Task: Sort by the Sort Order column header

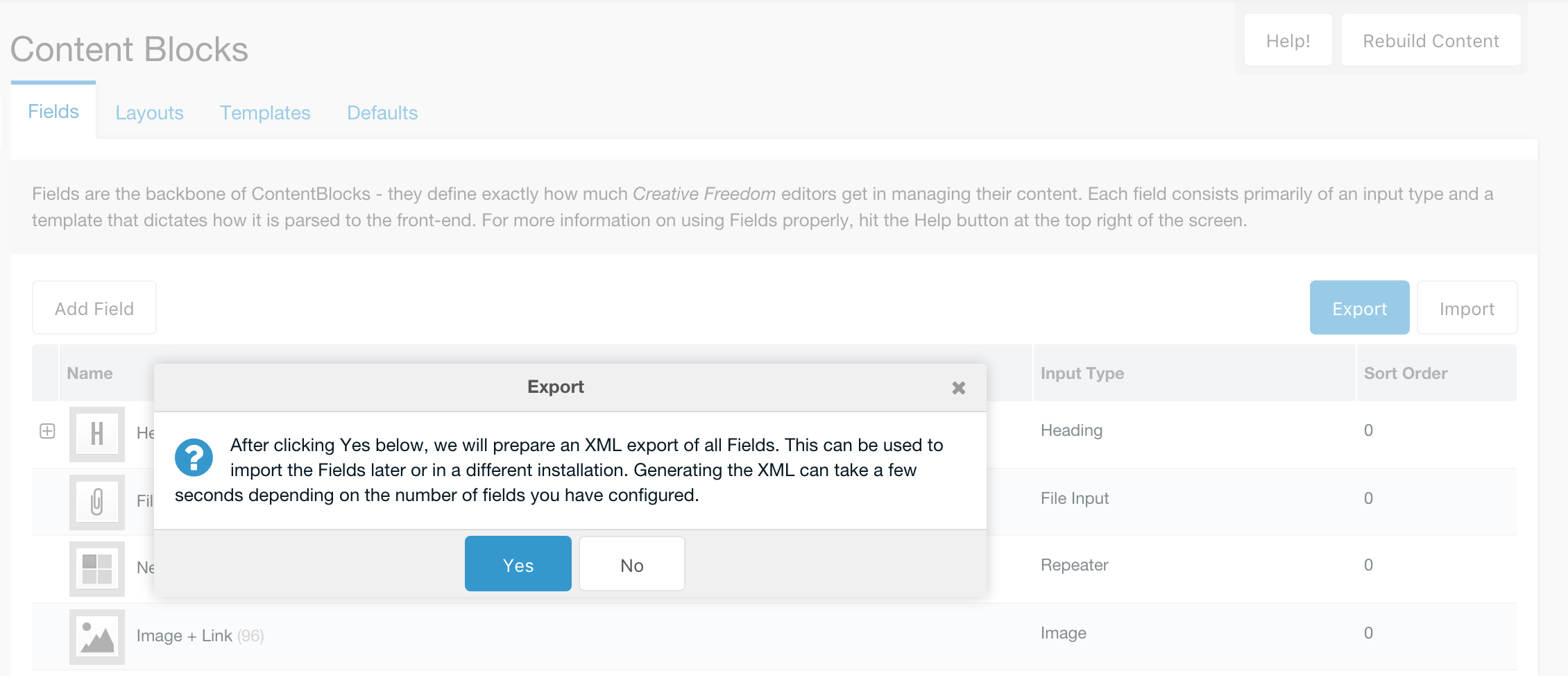Action: point(1406,373)
